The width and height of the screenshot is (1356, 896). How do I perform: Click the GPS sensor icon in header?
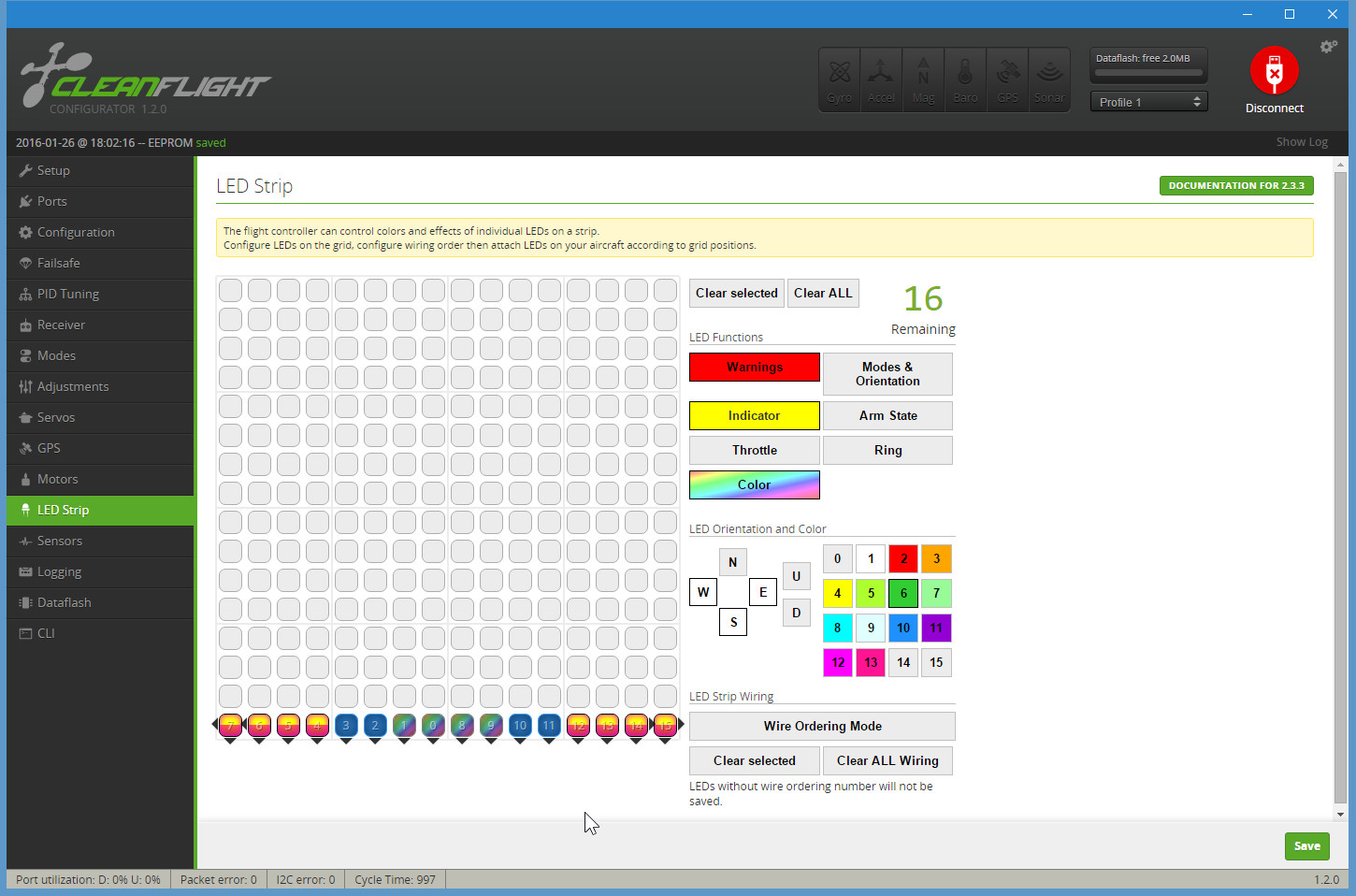(1007, 79)
